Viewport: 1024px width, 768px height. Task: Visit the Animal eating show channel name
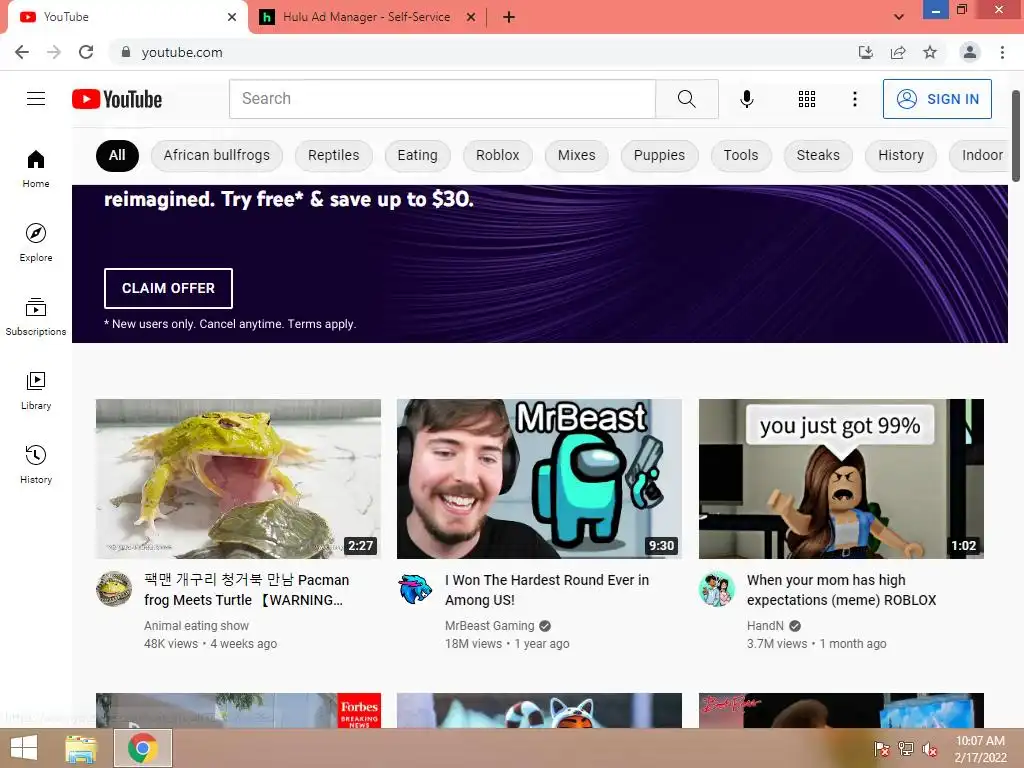(197, 626)
